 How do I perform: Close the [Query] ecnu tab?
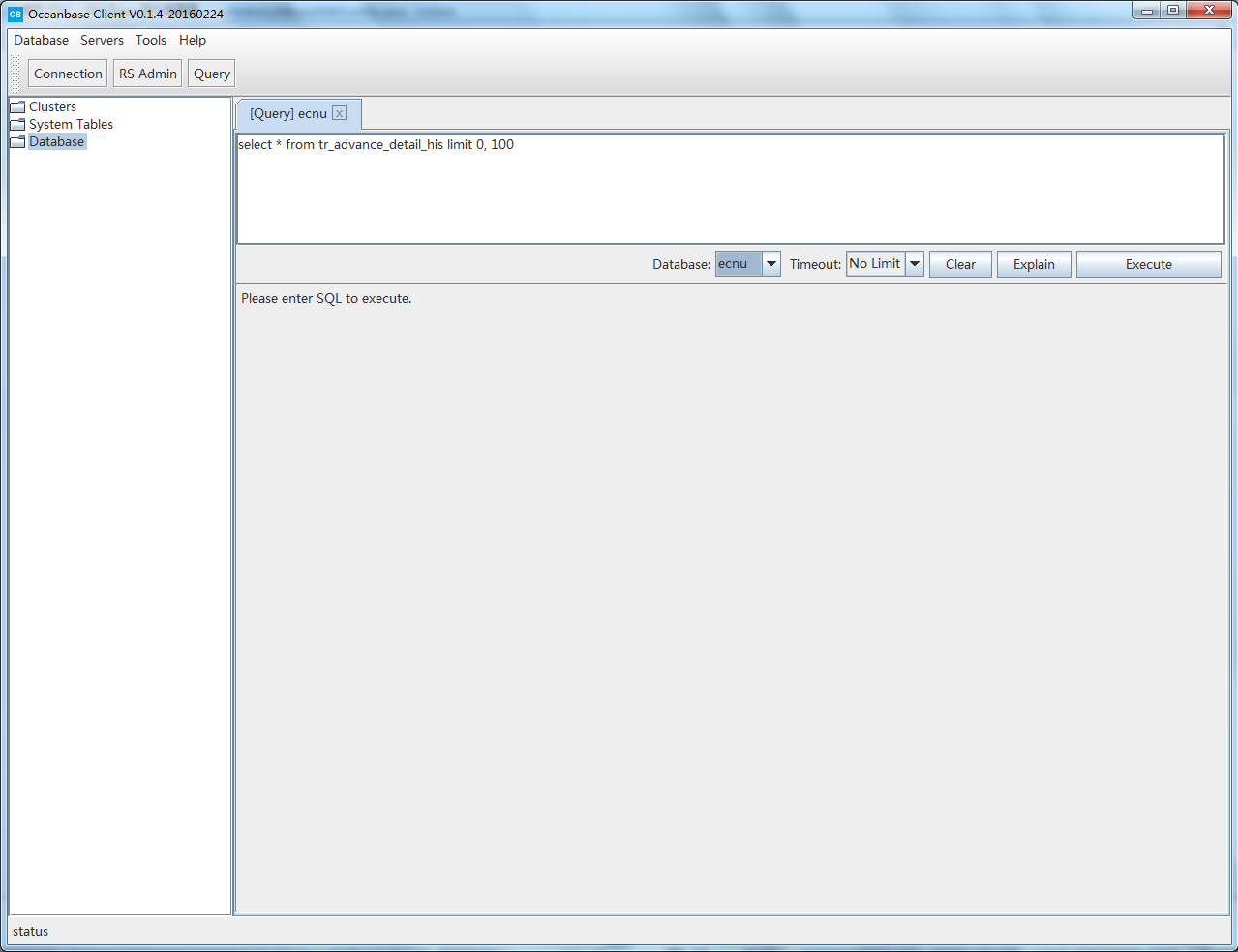pyautogui.click(x=339, y=113)
